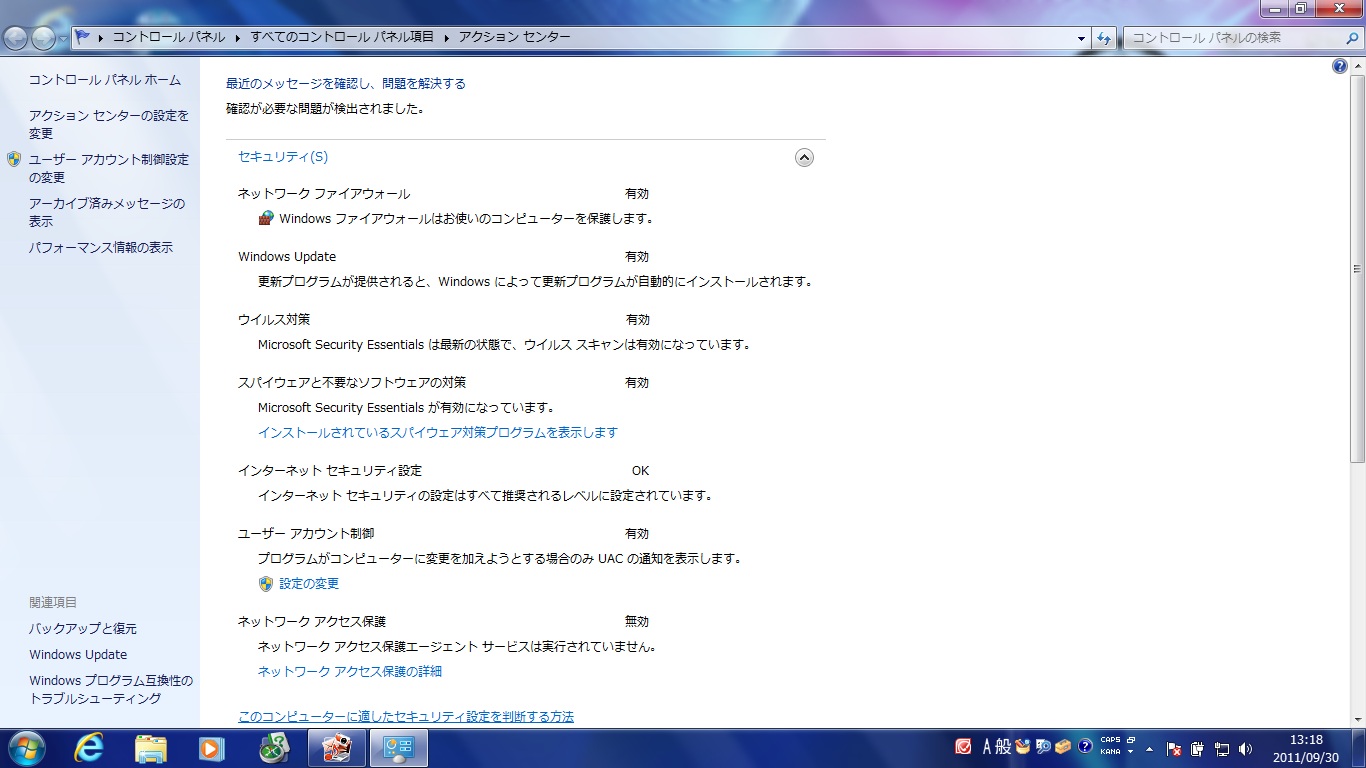Collapse the セキュリティ section with chevron button
Image resolution: width=1366 pixels, height=768 pixels.
[804, 157]
